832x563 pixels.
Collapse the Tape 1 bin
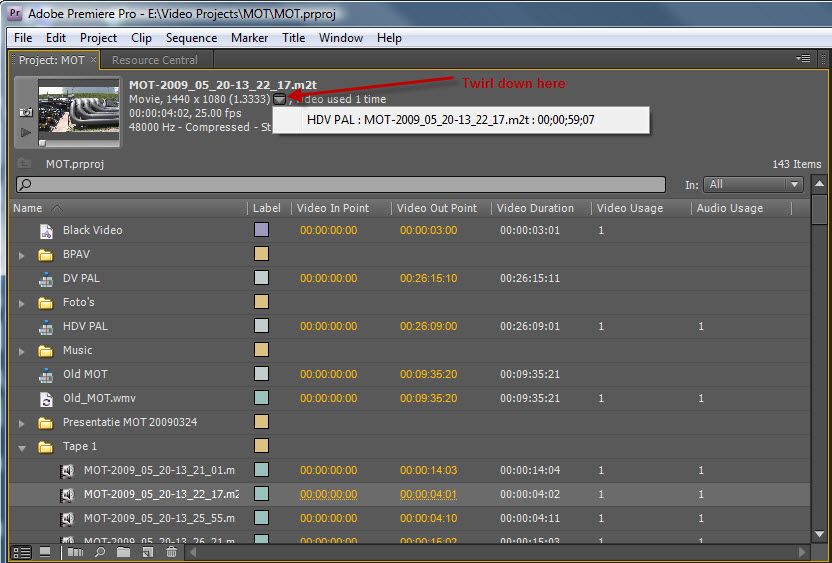pos(22,447)
